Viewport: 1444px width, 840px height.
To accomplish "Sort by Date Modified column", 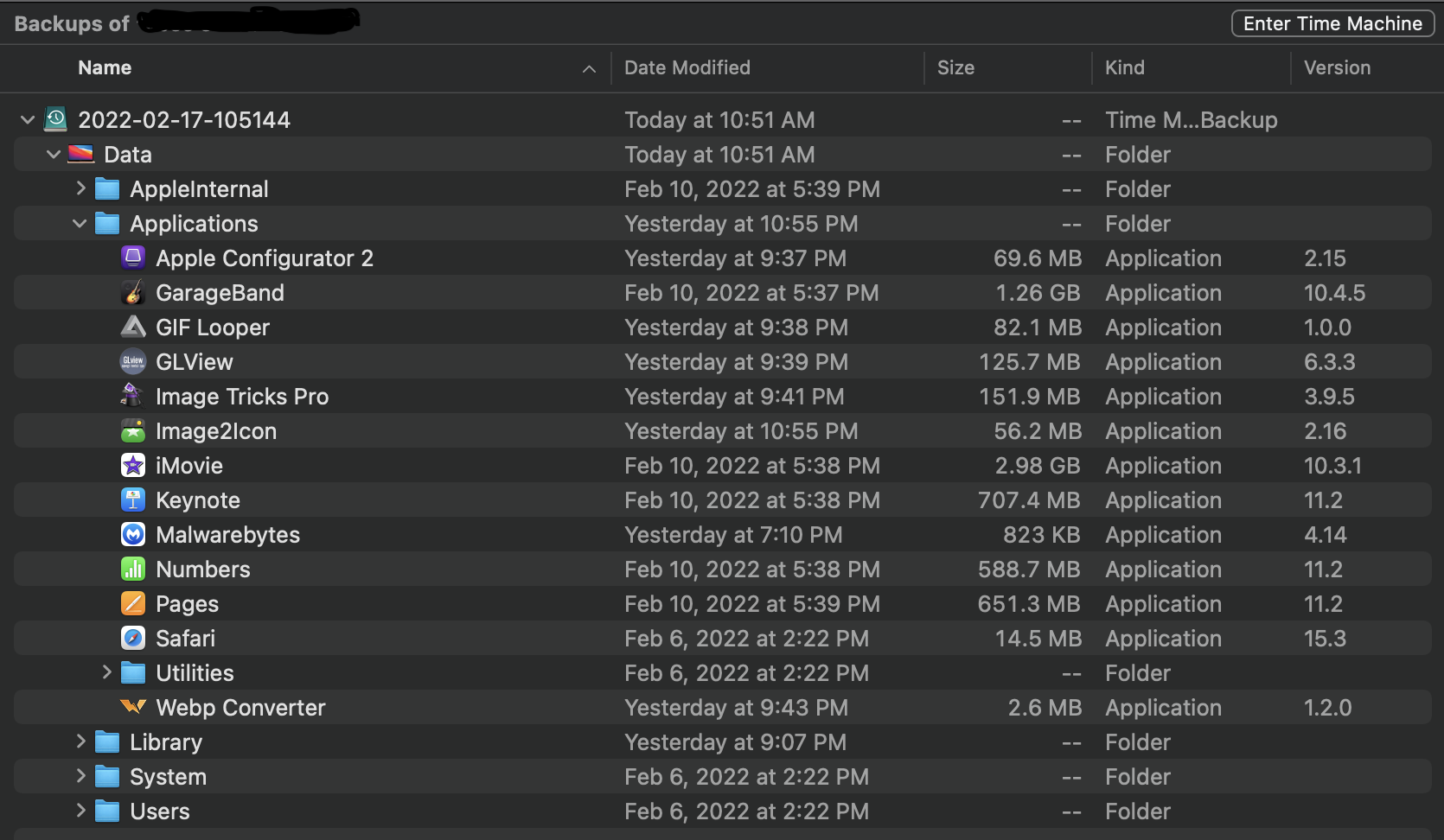I will click(687, 68).
